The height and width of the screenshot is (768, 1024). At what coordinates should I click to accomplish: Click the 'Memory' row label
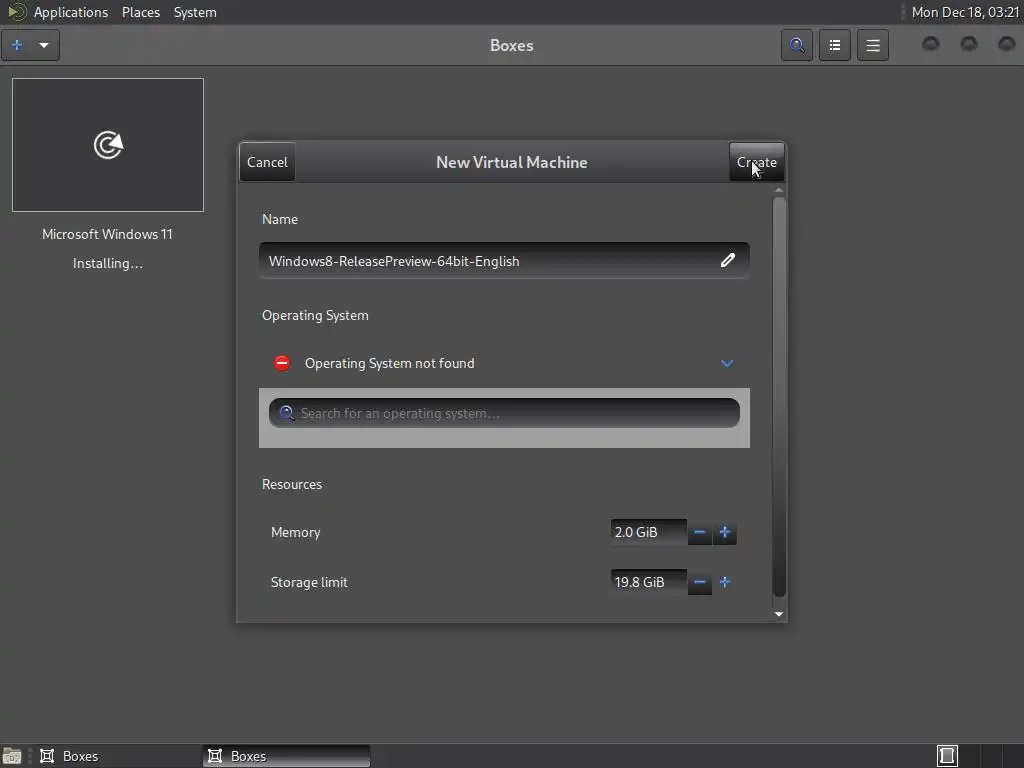point(295,532)
